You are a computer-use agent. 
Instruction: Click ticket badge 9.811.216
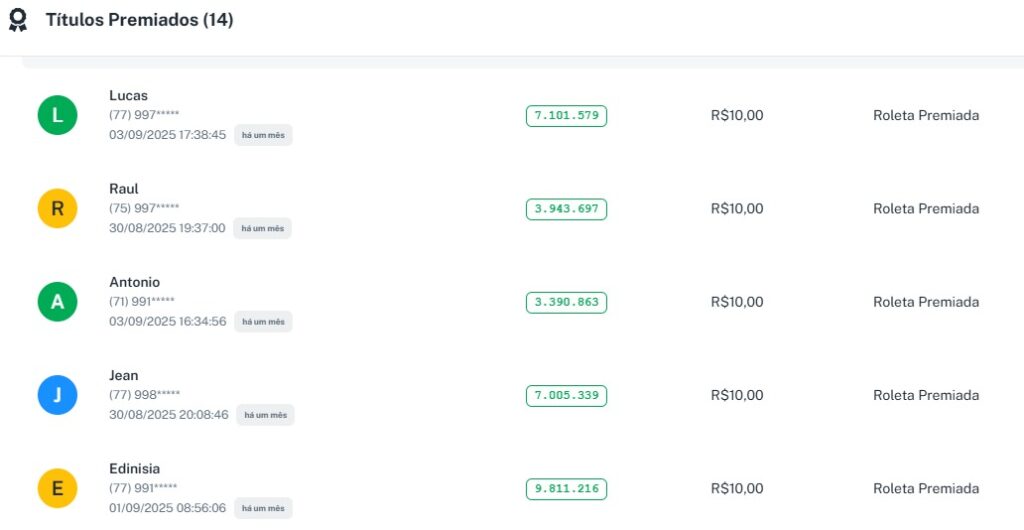click(566, 489)
